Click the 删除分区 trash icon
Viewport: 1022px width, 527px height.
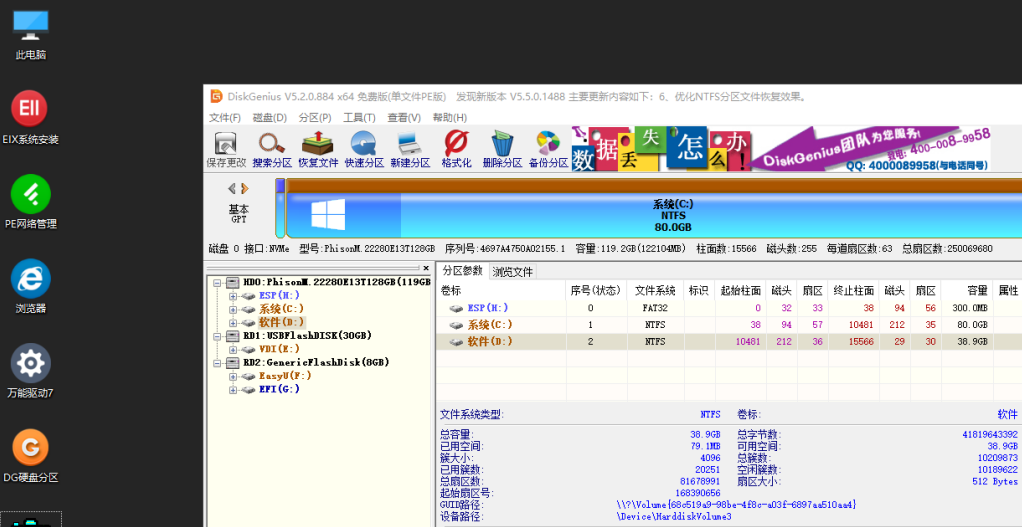502,149
